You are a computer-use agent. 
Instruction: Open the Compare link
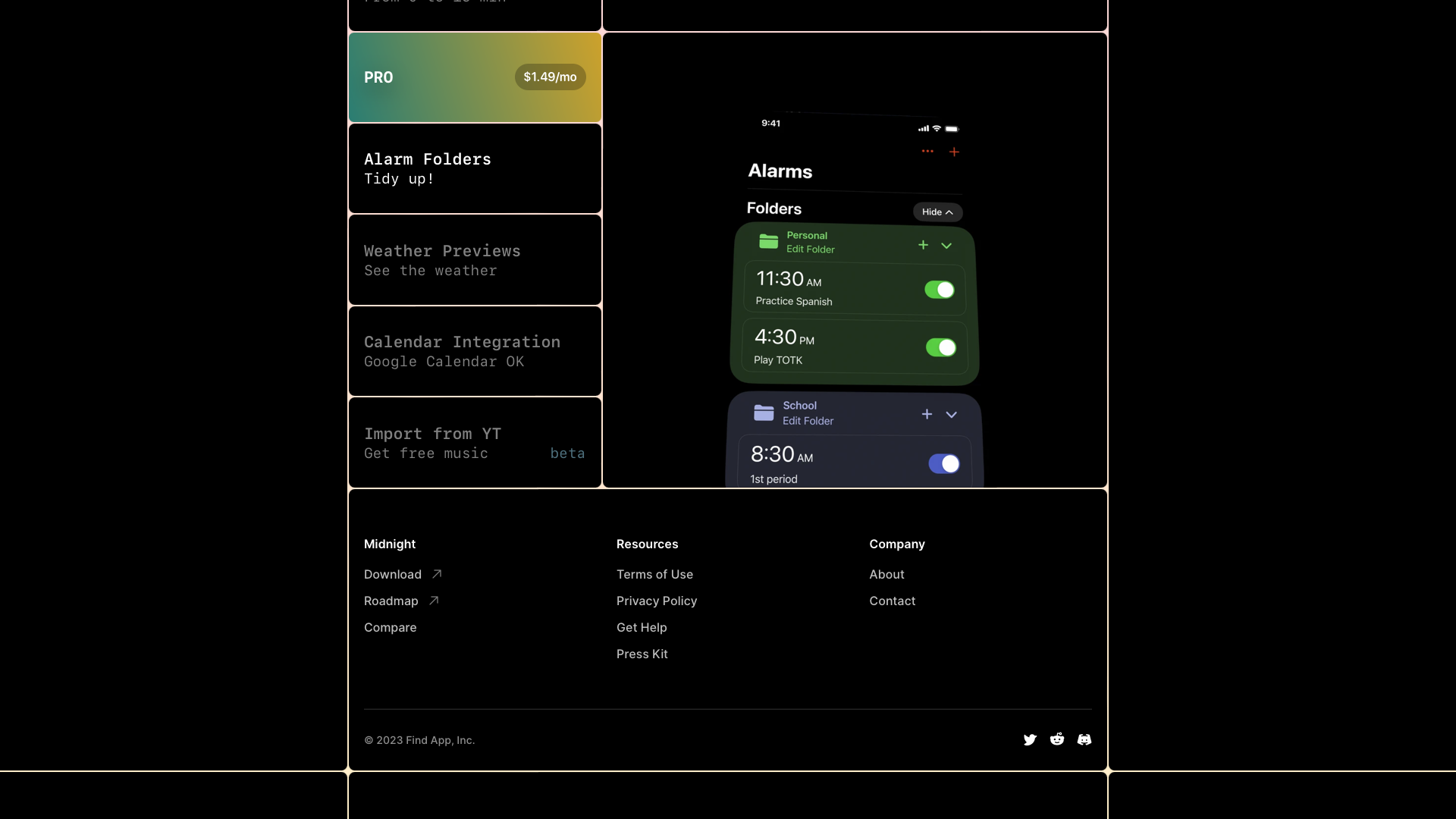[391, 627]
